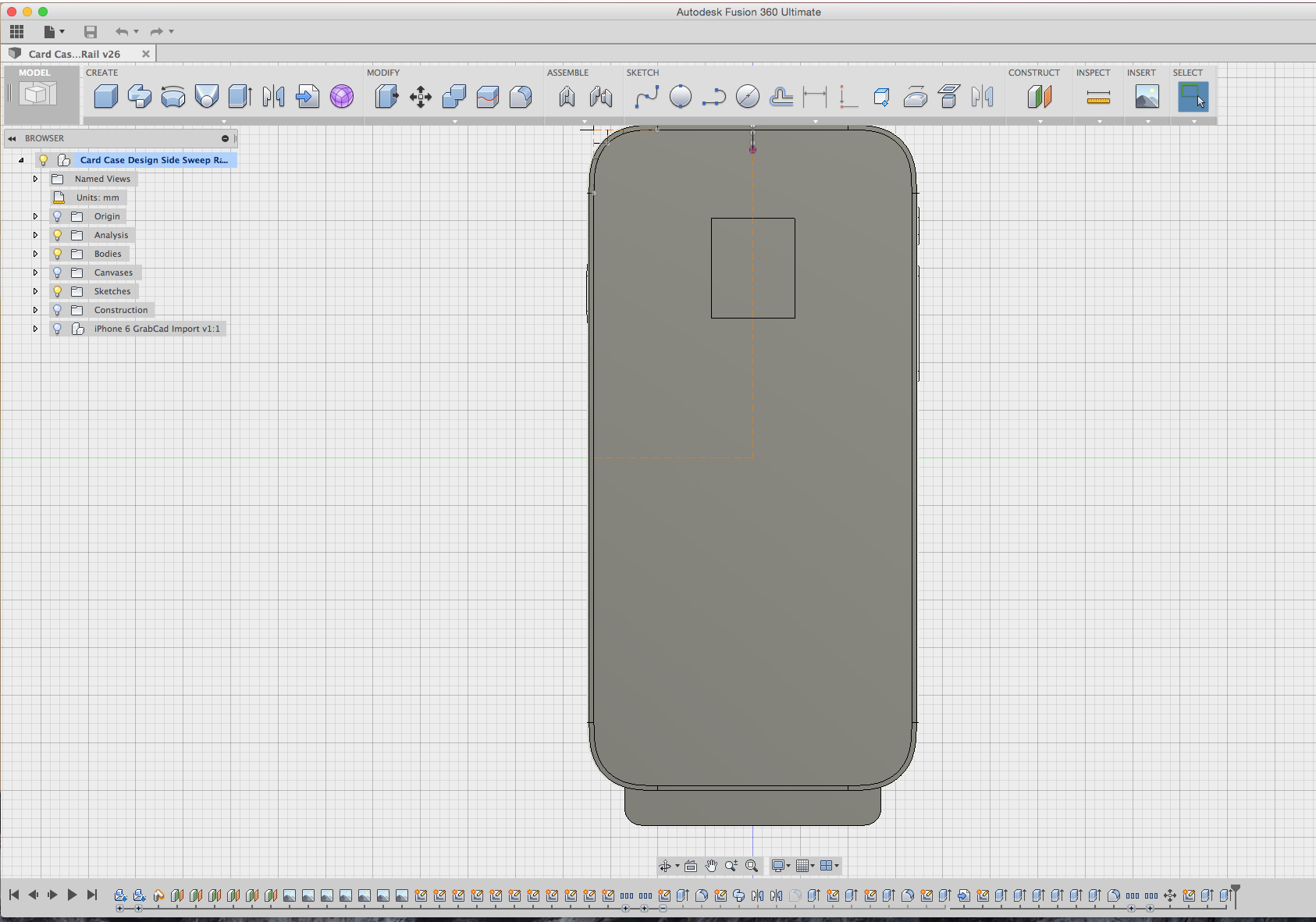Open the File menu icon
Image resolution: width=1316 pixels, height=922 pixels.
[x=53, y=31]
